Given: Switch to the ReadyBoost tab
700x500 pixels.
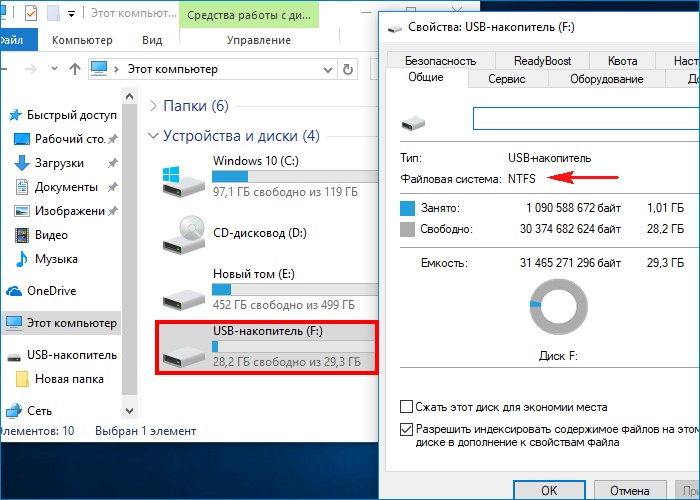Looking at the screenshot, I should pyautogui.click(x=542, y=60).
